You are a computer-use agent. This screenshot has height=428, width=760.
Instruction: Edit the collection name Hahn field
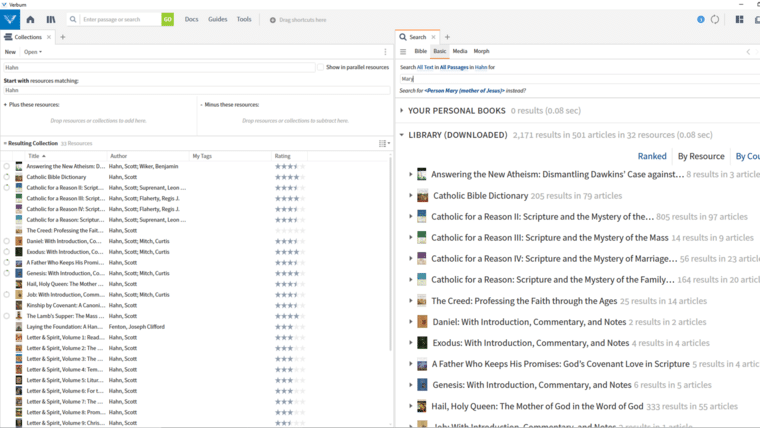(159, 67)
